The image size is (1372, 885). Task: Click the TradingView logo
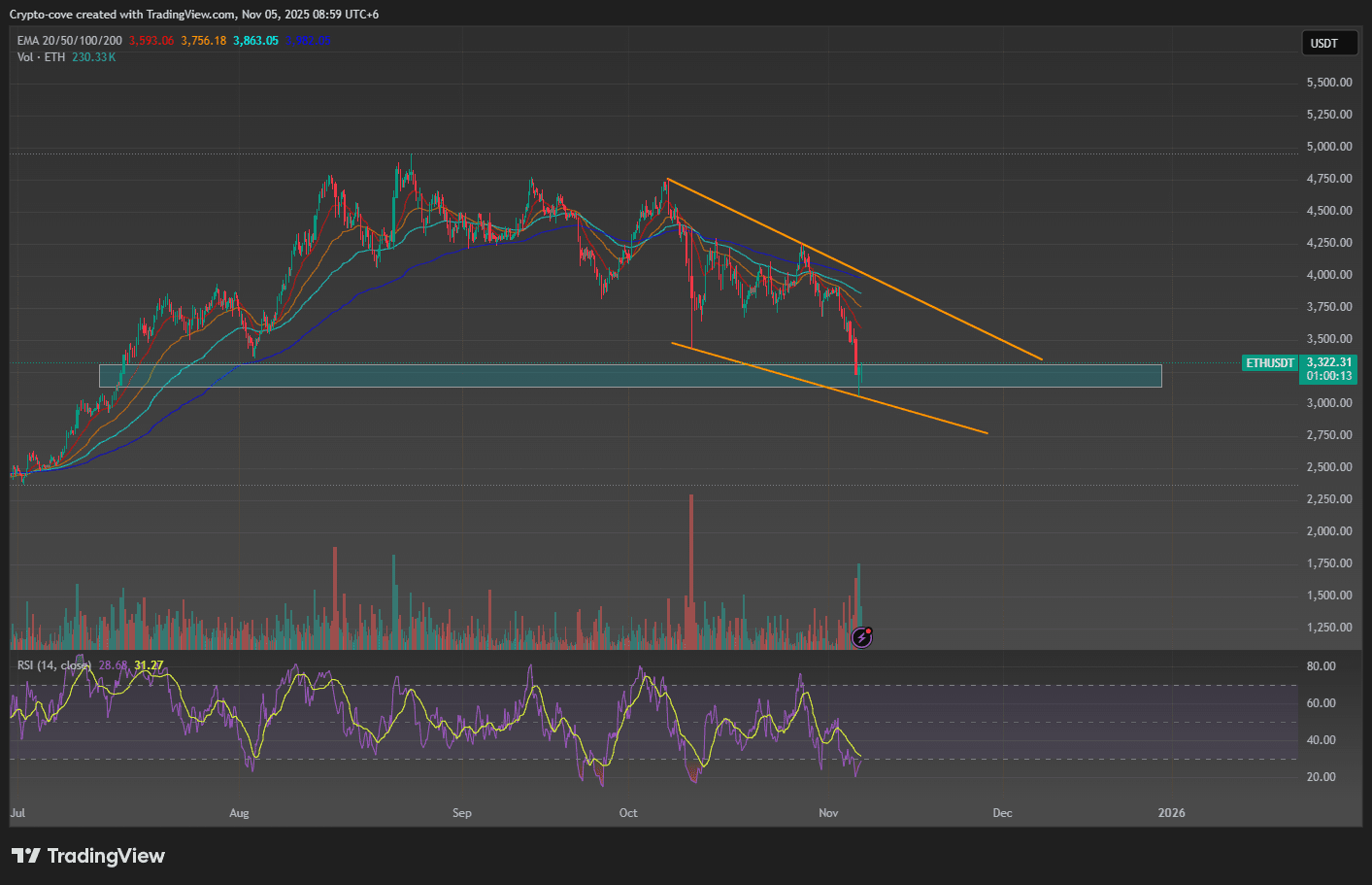click(88, 856)
